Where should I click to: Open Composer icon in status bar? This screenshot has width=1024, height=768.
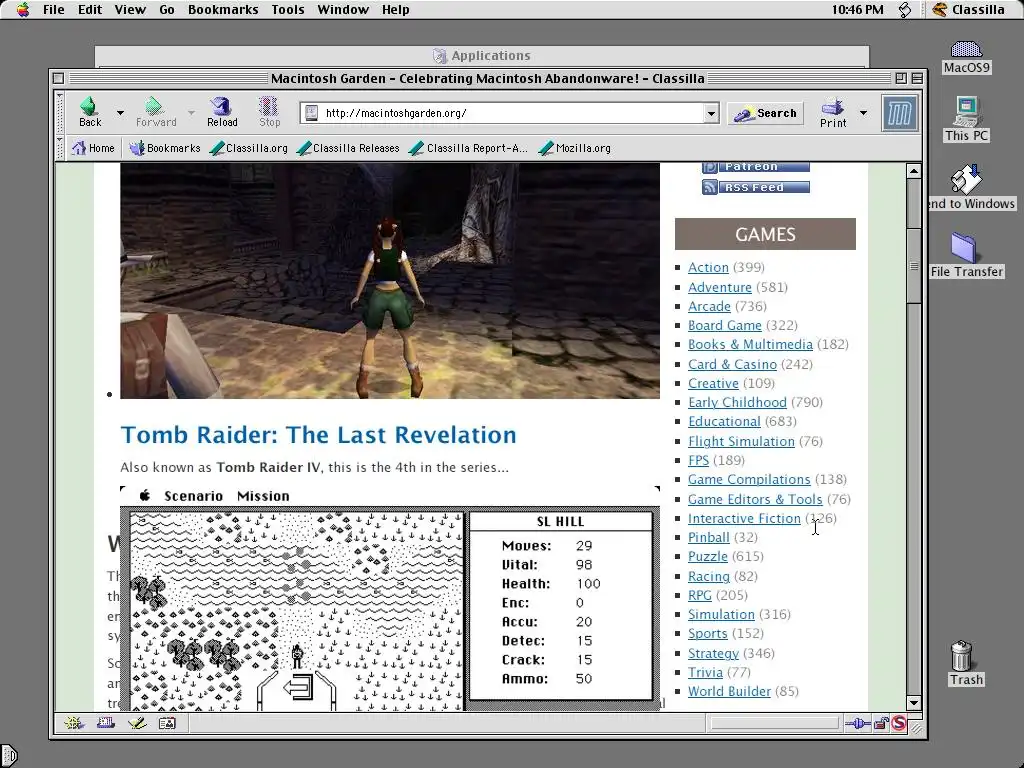pyautogui.click(x=137, y=723)
